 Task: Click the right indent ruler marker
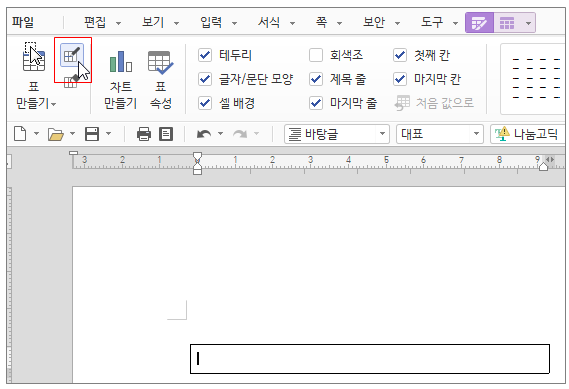tap(543, 167)
